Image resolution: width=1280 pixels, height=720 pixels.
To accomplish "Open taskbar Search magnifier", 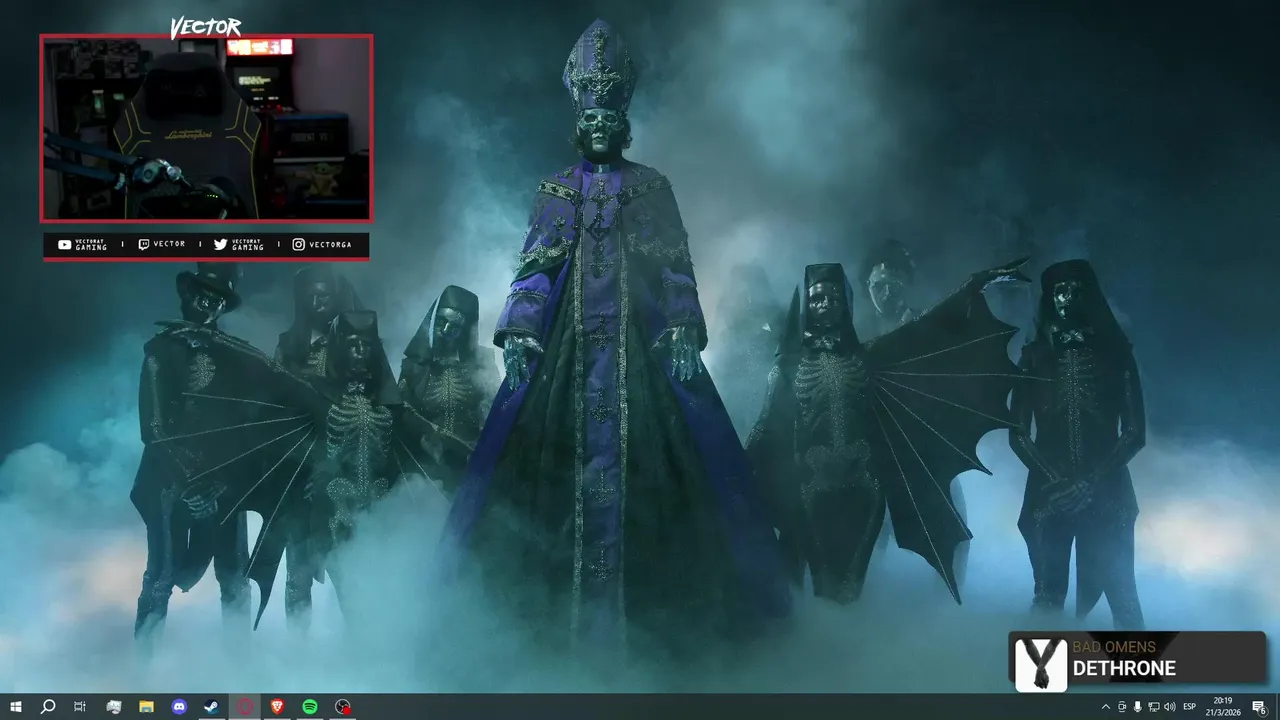I will tap(47, 707).
